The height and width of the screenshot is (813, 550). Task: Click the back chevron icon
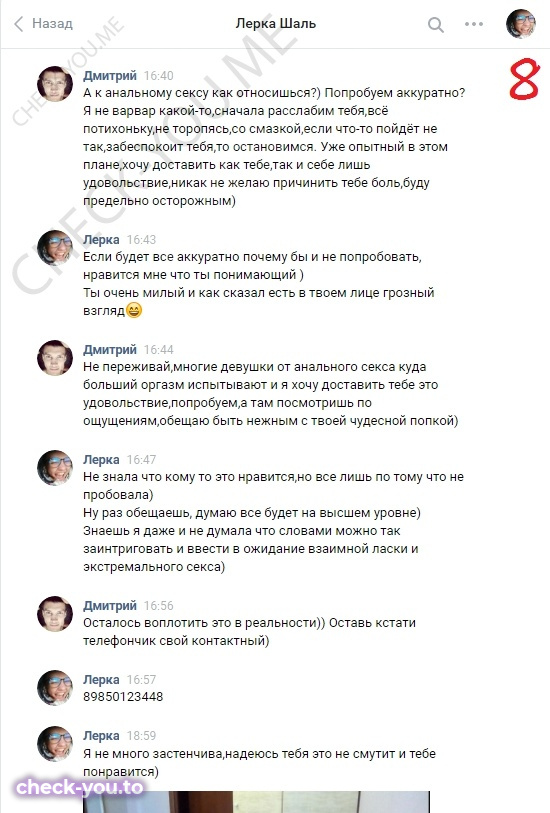coord(19,24)
